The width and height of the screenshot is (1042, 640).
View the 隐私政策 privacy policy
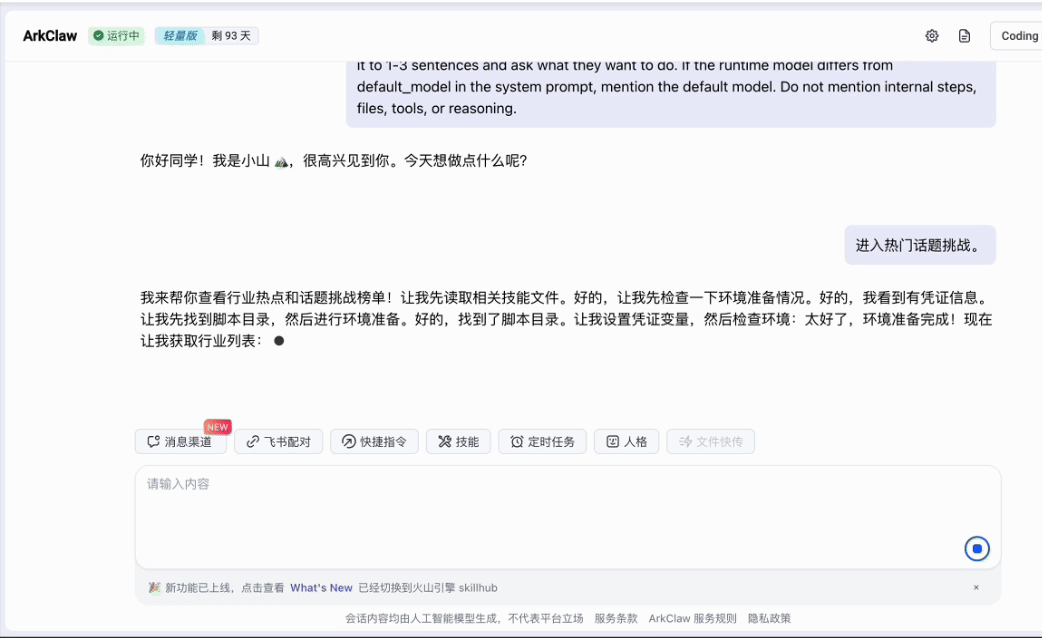click(768, 617)
